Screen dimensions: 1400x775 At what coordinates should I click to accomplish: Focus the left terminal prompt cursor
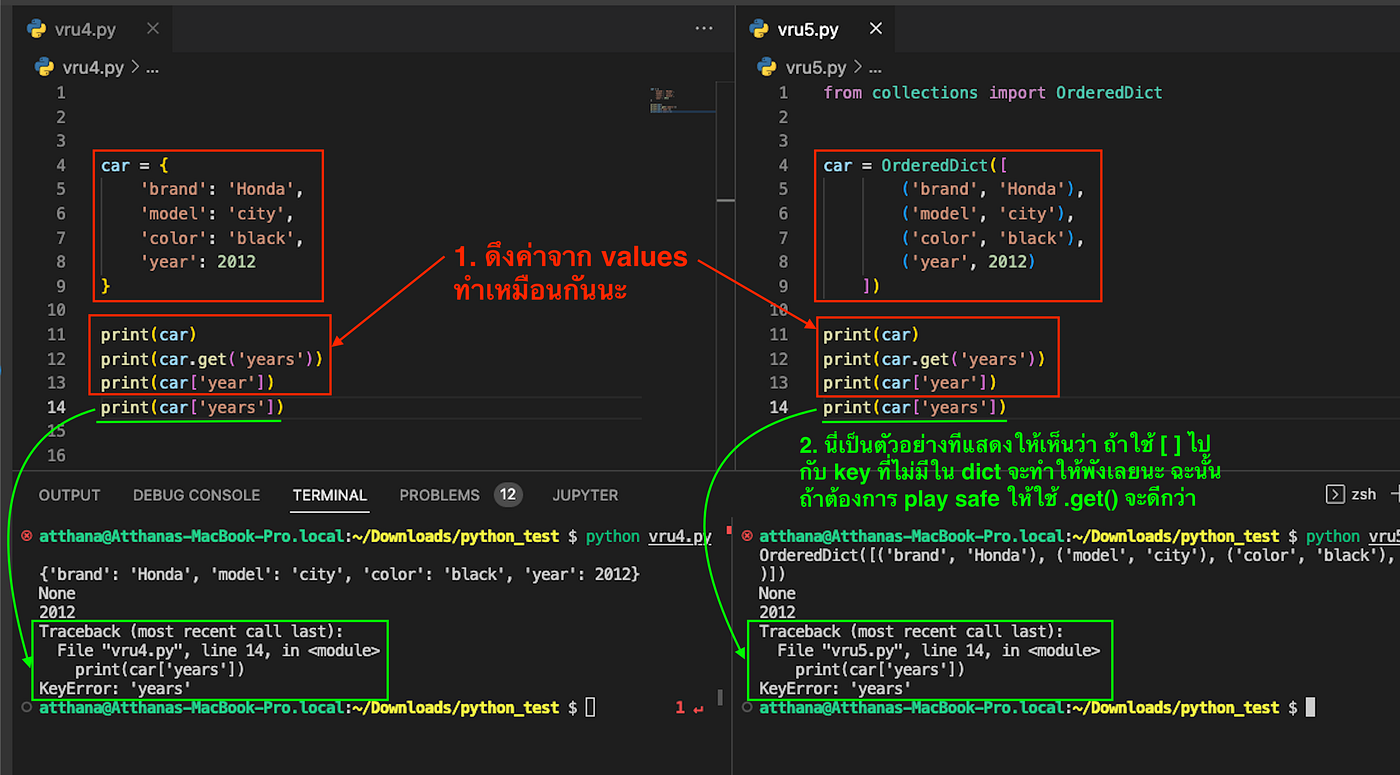pos(590,708)
